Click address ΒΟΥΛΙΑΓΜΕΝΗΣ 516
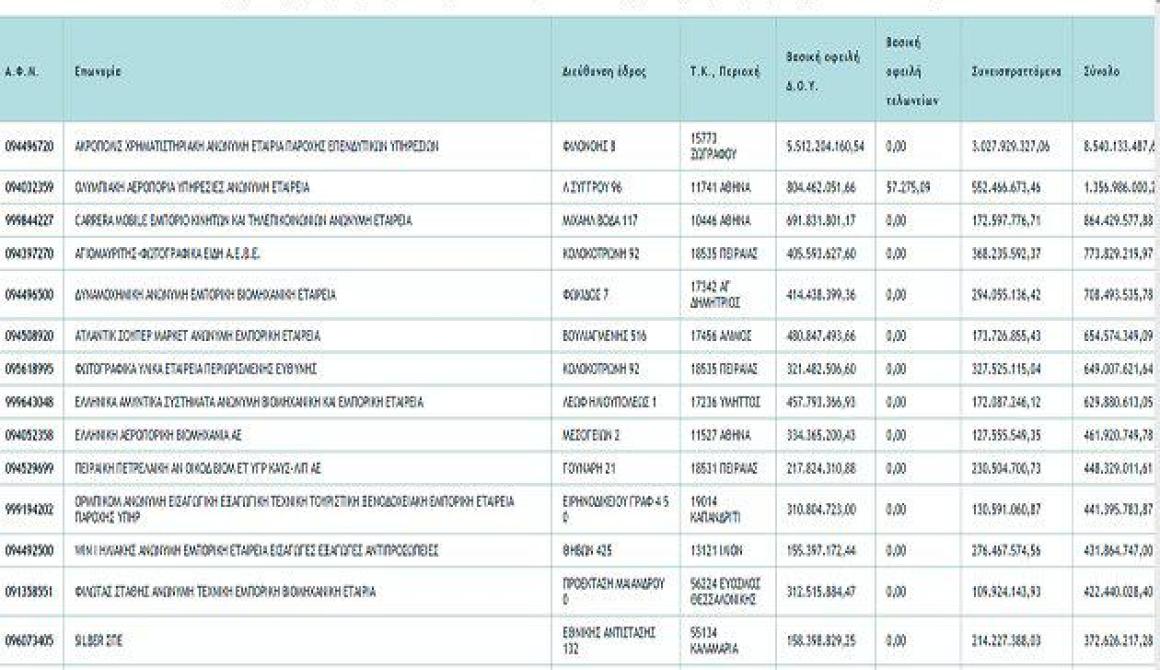Image resolution: width=1160 pixels, height=670 pixels. pos(604,336)
